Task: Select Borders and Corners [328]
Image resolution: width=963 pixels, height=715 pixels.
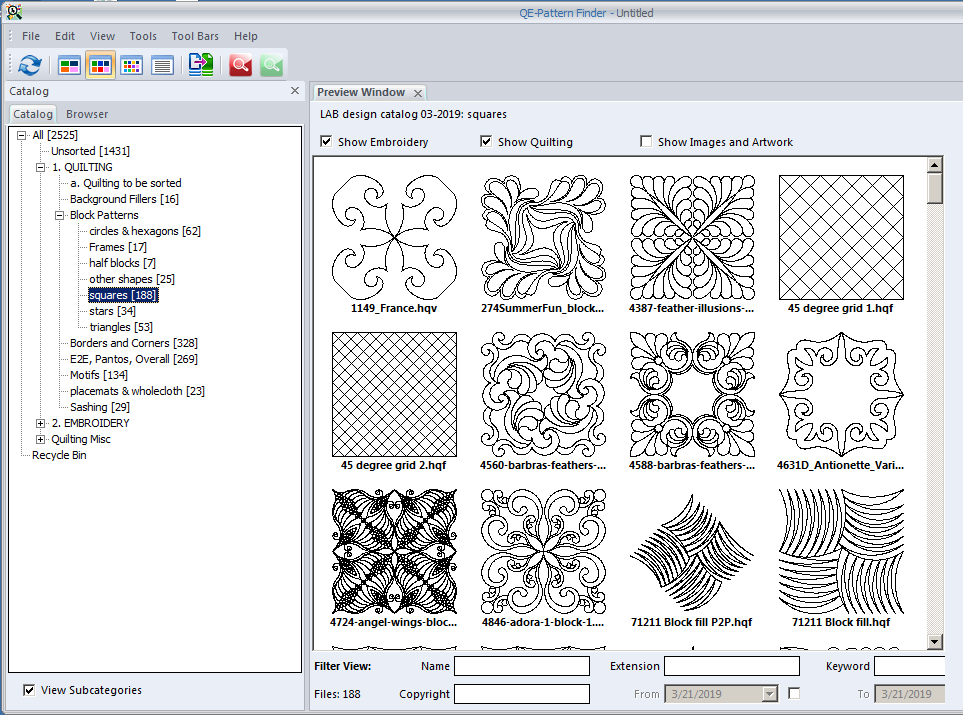Action: click(x=133, y=343)
